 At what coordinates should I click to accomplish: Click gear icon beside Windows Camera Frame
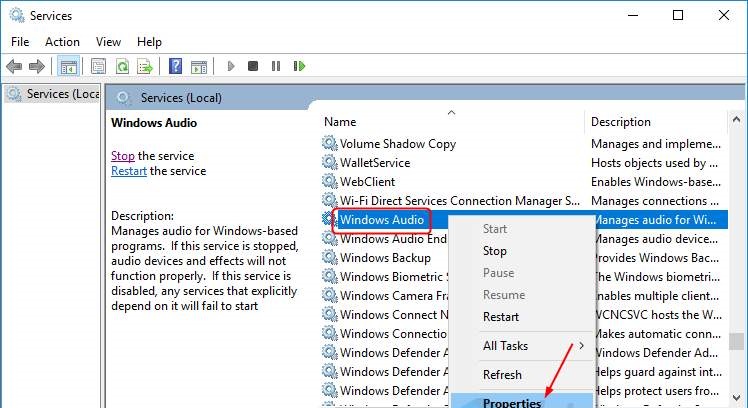tap(329, 295)
